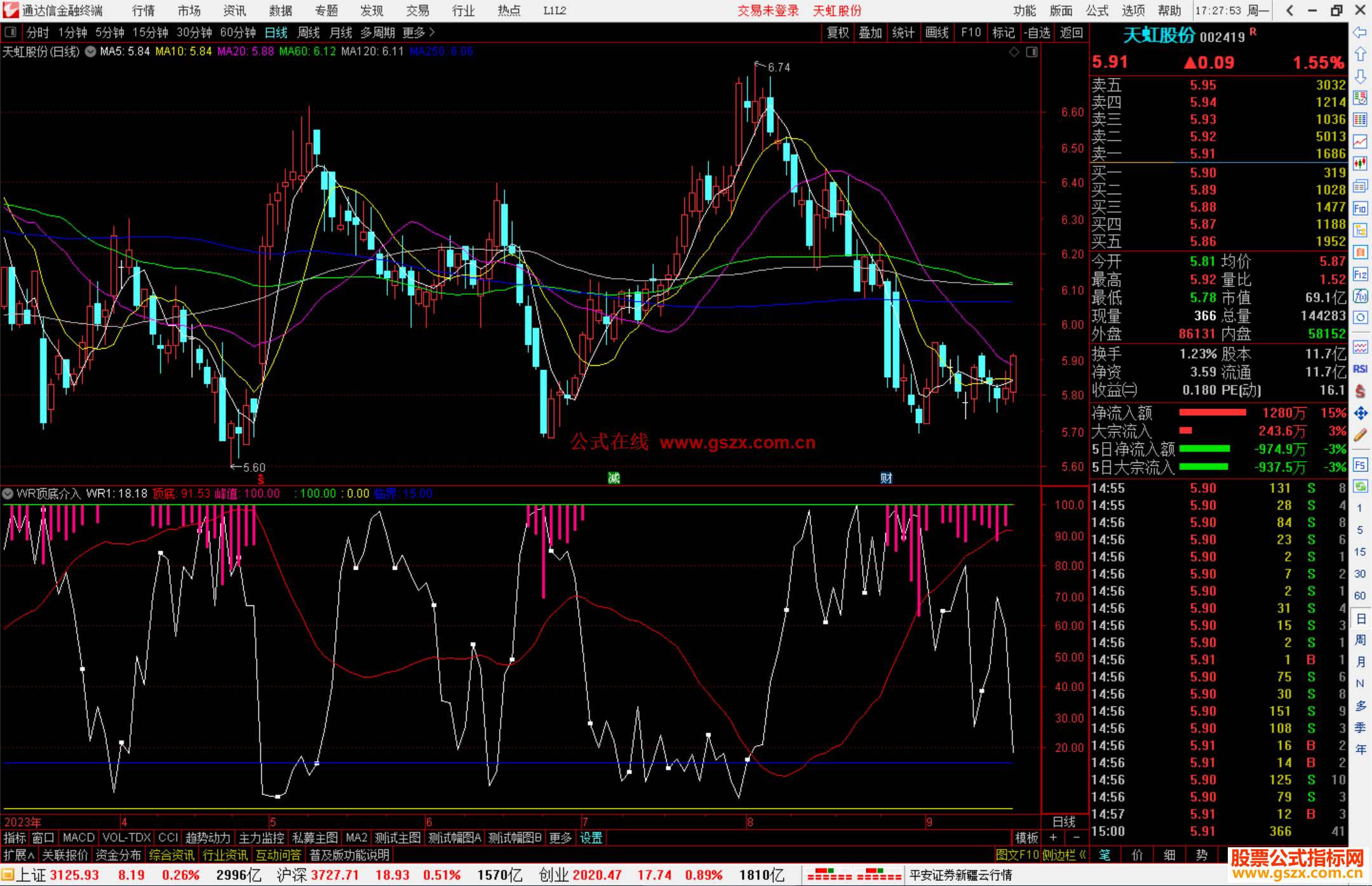Viewport: 1372px width, 886px height.
Task: Click the up arrow icon in sidebar
Action: (x=1360, y=55)
